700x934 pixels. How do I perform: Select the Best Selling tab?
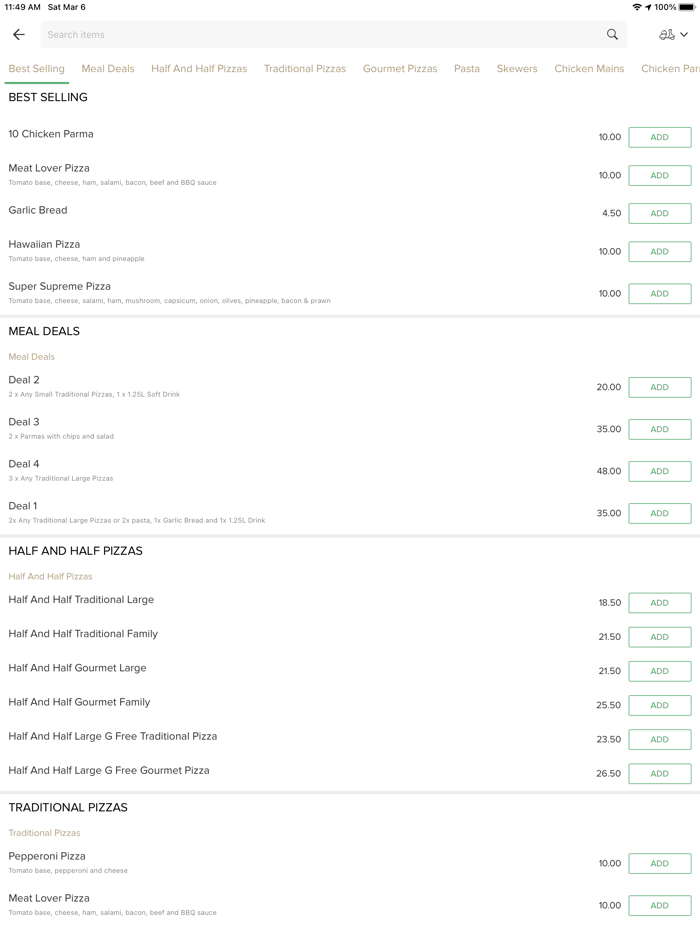tap(36, 69)
